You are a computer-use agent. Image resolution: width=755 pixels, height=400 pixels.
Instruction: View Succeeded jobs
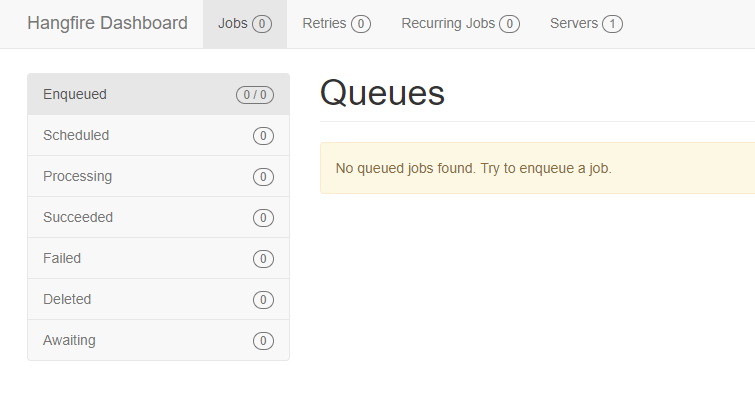coord(158,217)
